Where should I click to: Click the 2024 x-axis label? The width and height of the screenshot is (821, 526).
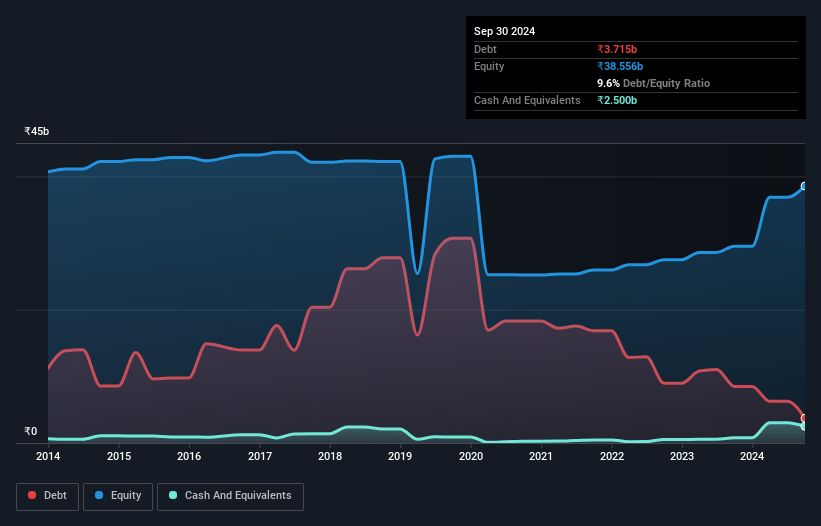(752, 456)
